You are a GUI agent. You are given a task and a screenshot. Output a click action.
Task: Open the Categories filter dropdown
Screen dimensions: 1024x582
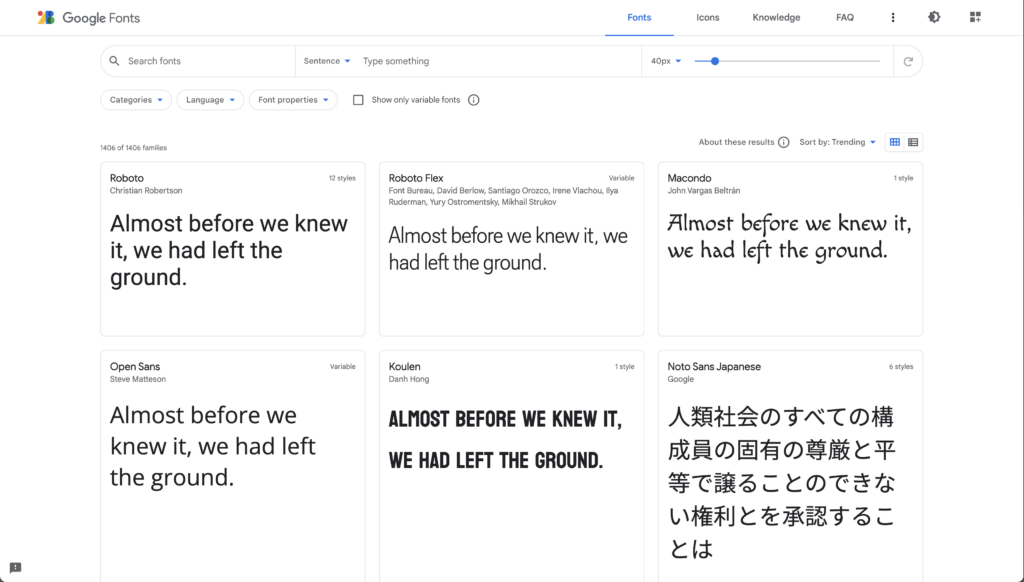coord(135,100)
